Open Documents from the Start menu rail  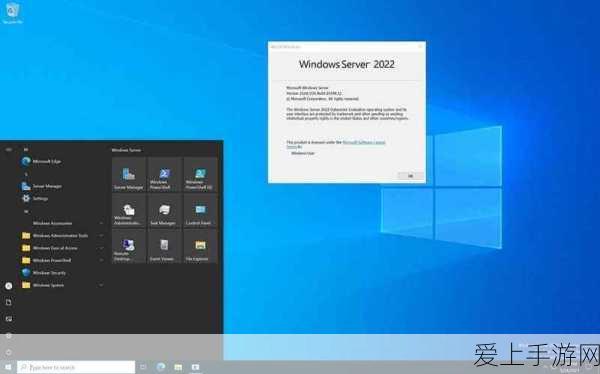(x=8, y=302)
